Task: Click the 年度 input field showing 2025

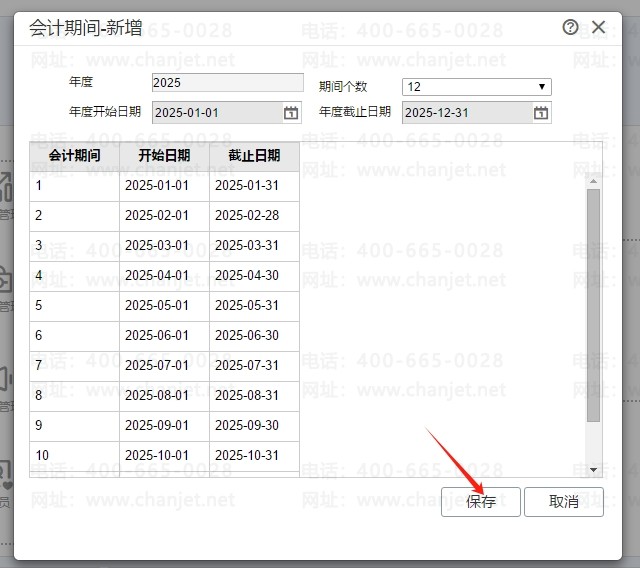Action: [228, 82]
